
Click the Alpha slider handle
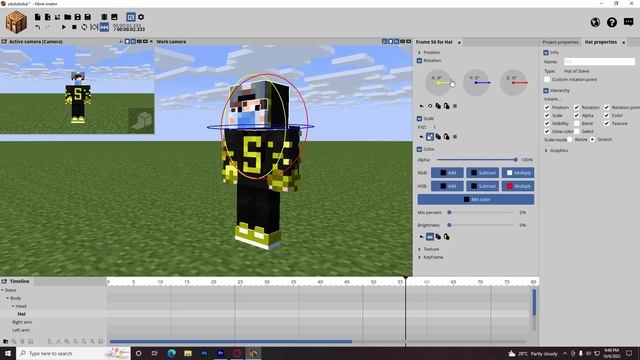(516, 160)
